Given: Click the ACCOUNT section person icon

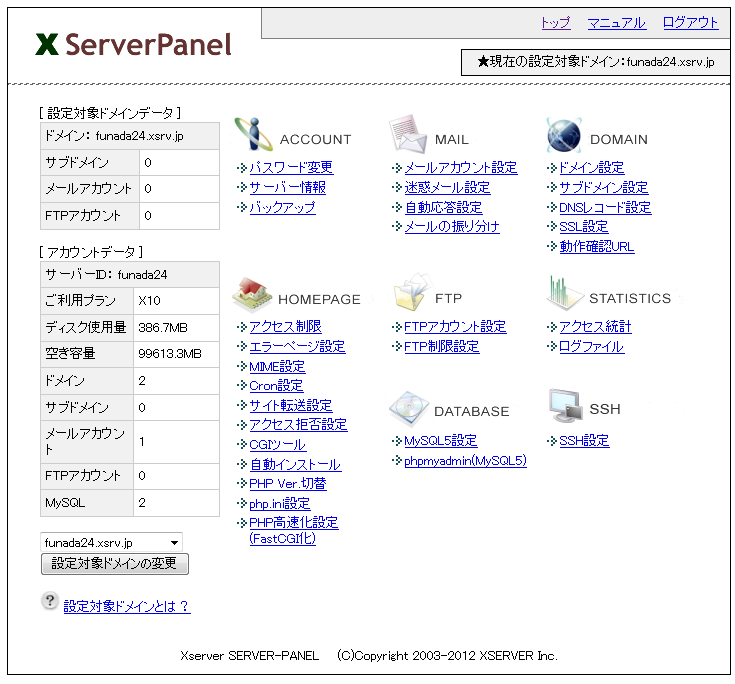Looking at the screenshot, I should 254,134.
